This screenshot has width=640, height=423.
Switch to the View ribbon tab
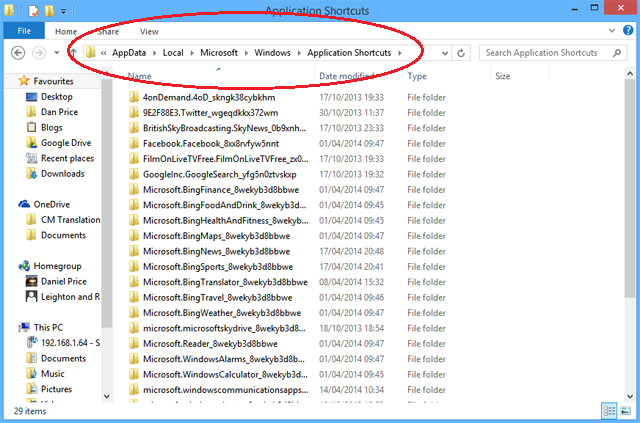[x=149, y=31]
